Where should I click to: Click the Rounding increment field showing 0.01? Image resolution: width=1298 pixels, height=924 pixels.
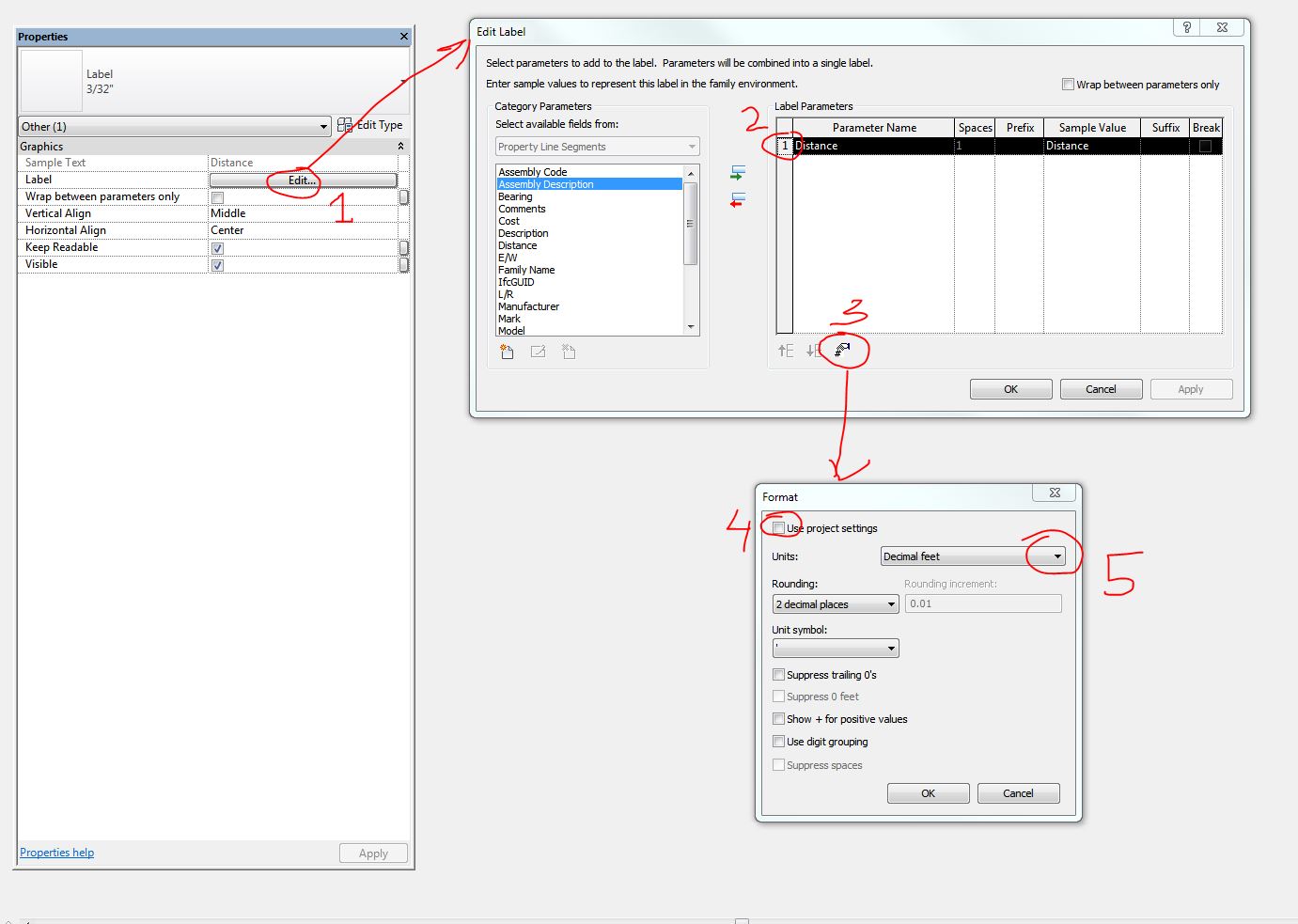pyautogui.click(x=983, y=603)
